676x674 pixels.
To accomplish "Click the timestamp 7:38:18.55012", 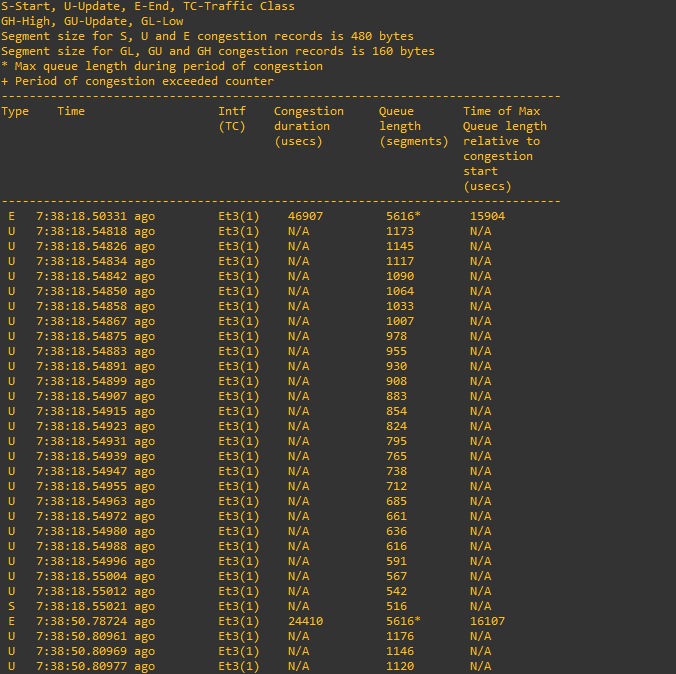I will coord(81,591).
